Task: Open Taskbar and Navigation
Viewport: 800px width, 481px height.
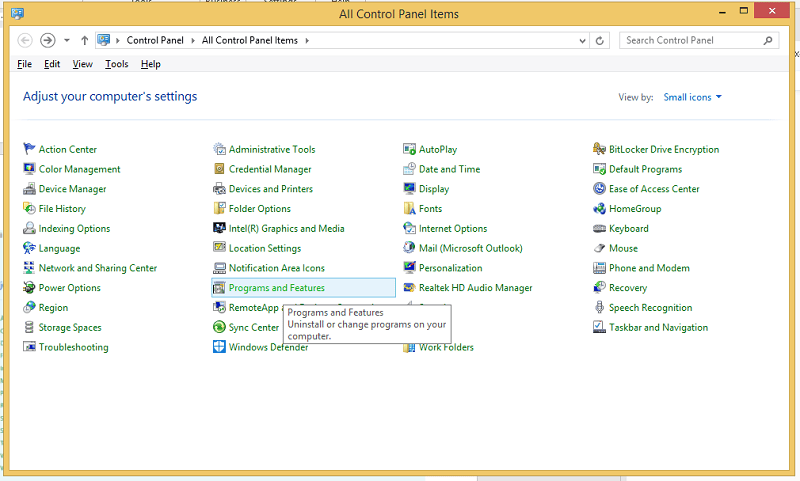Action: [x=658, y=327]
